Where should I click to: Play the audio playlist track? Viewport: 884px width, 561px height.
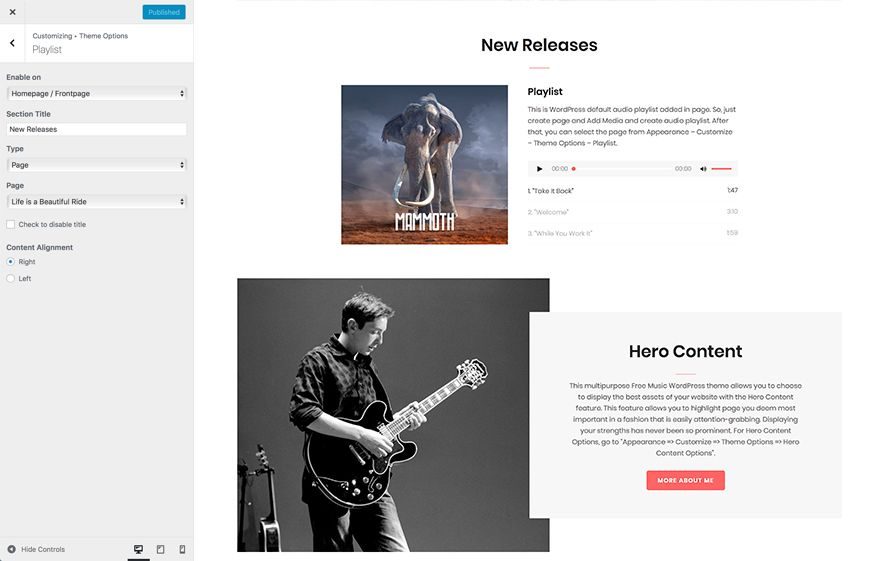(540, 169)
